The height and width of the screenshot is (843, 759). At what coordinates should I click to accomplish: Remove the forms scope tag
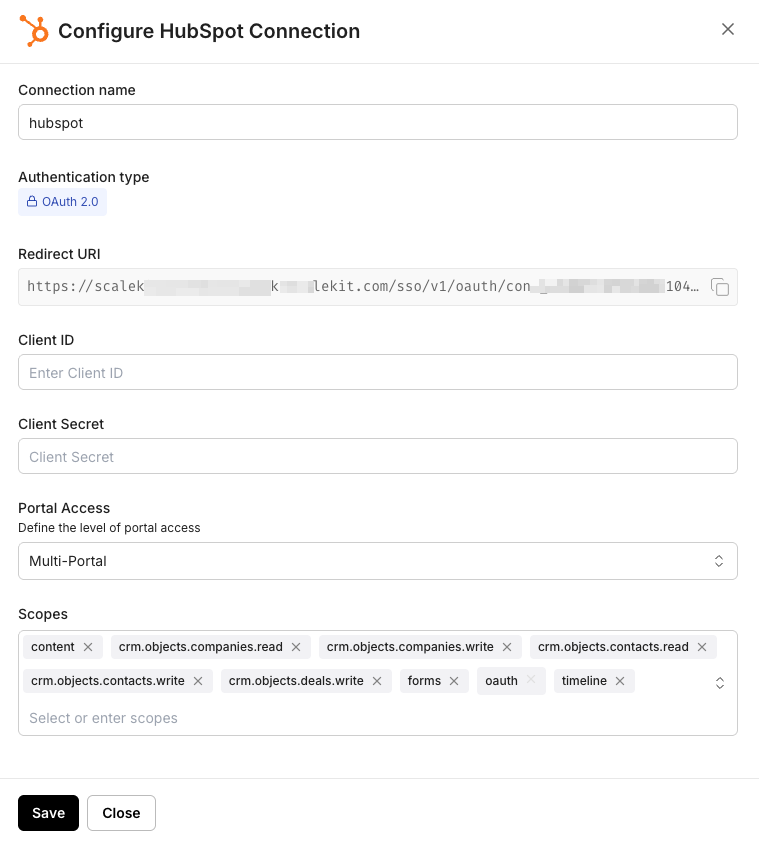click(454, 681)
